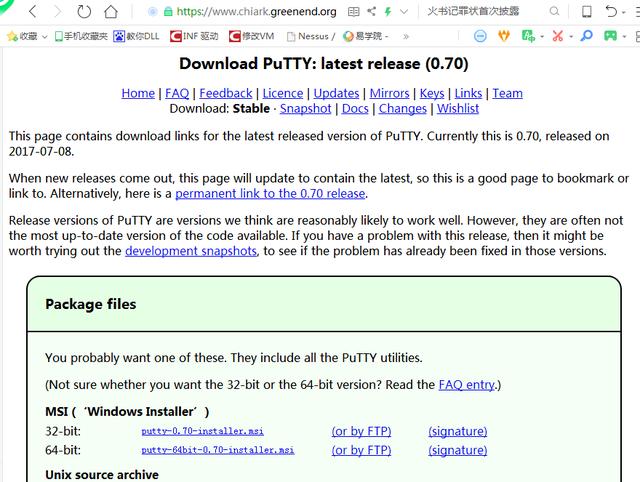Open the FAQ link

[x=177, y=93]
